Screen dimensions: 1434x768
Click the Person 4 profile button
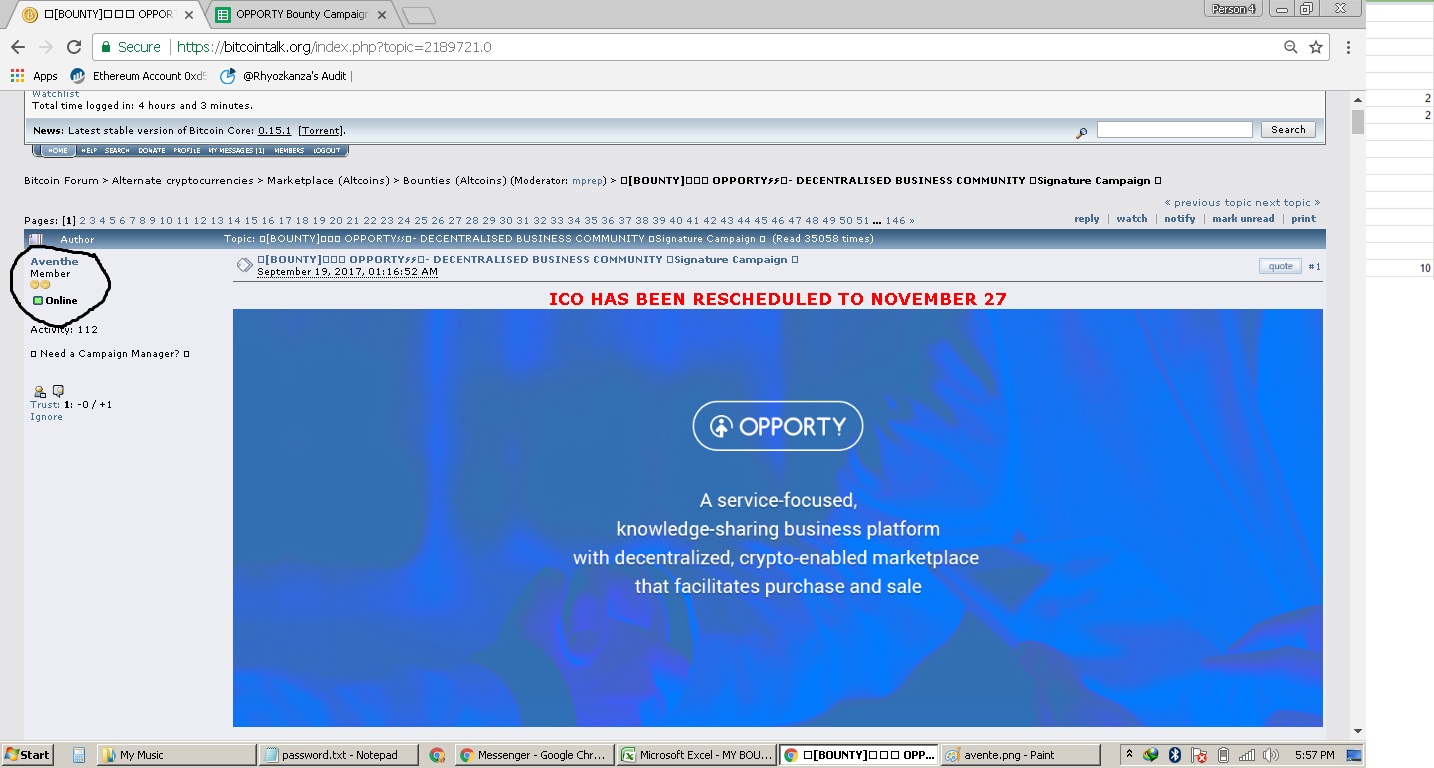[x=1233, y=9]
